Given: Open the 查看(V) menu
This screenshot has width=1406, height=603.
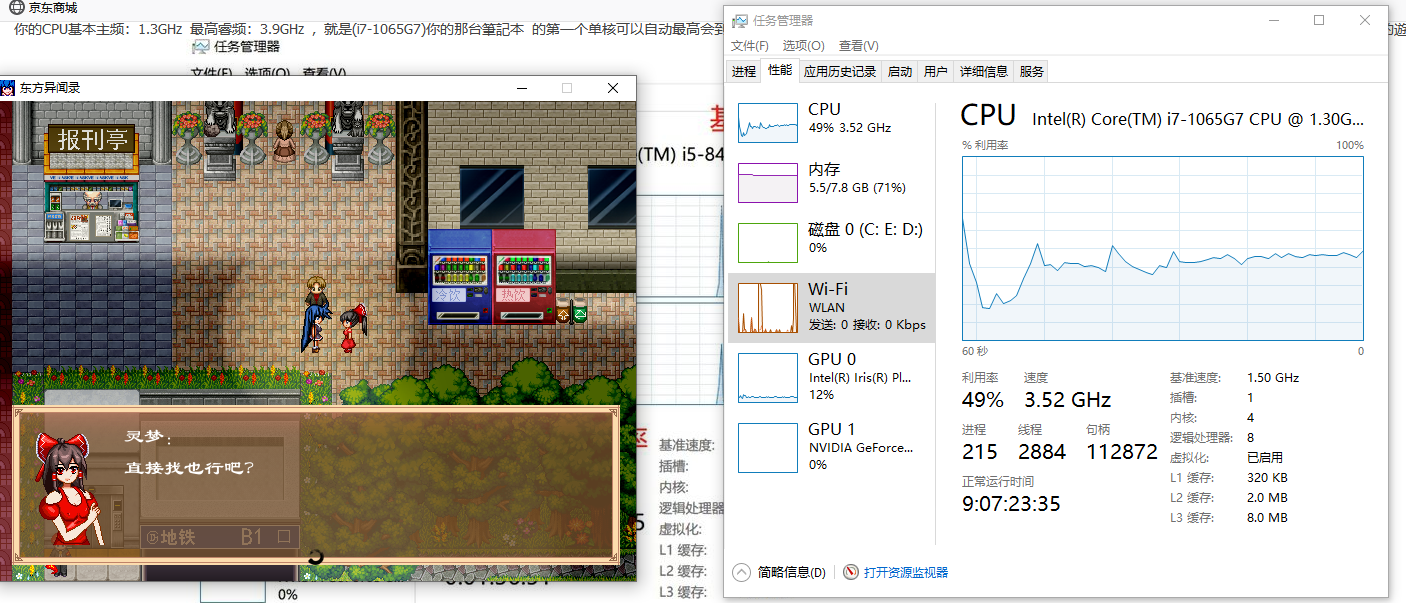Looking at the screenshot, I should pos(859,46).
